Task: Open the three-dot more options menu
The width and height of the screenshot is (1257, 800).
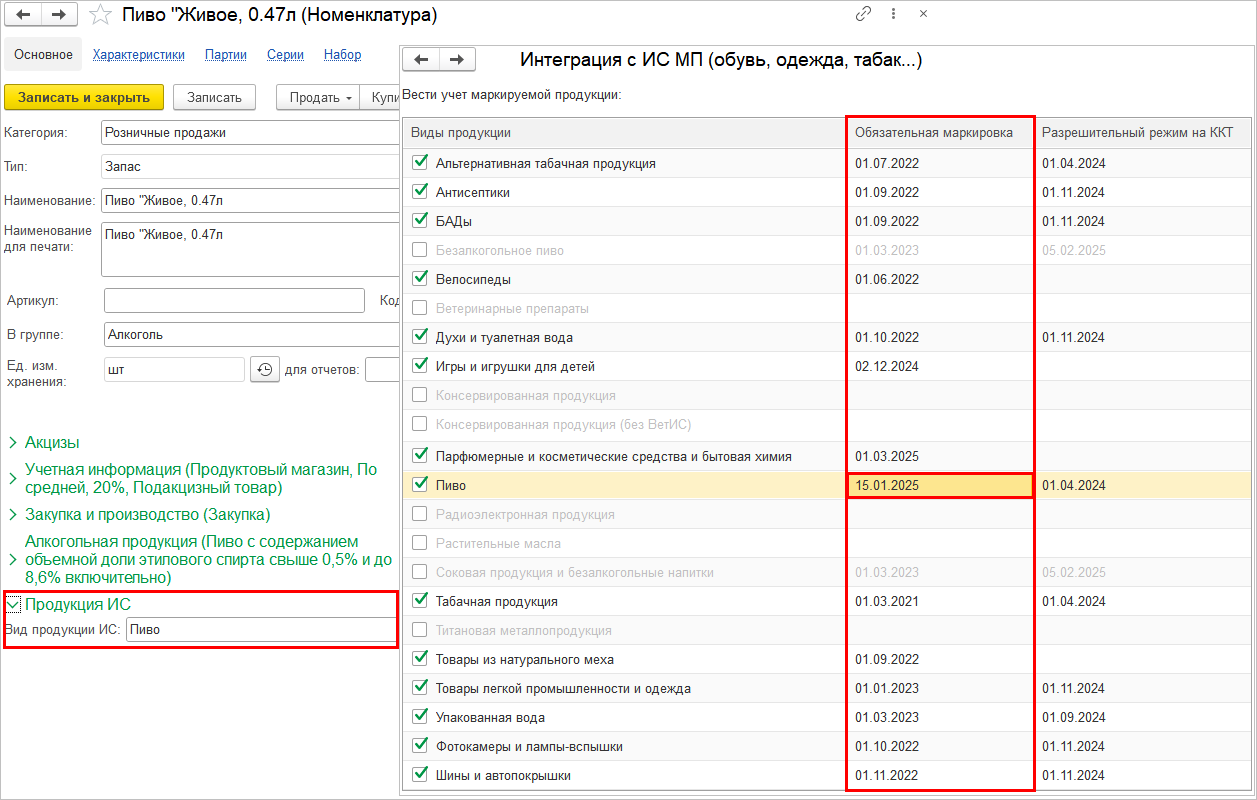Action: [x=893, y=15]
